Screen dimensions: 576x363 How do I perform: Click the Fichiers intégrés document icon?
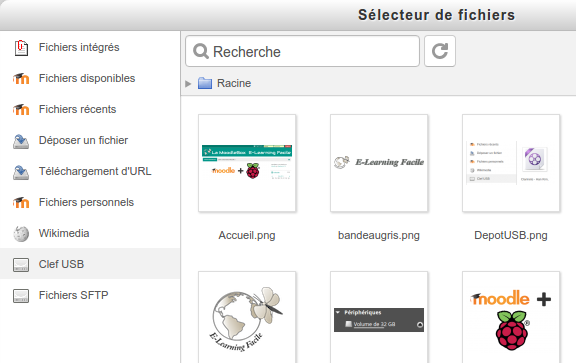coord(21,47)
